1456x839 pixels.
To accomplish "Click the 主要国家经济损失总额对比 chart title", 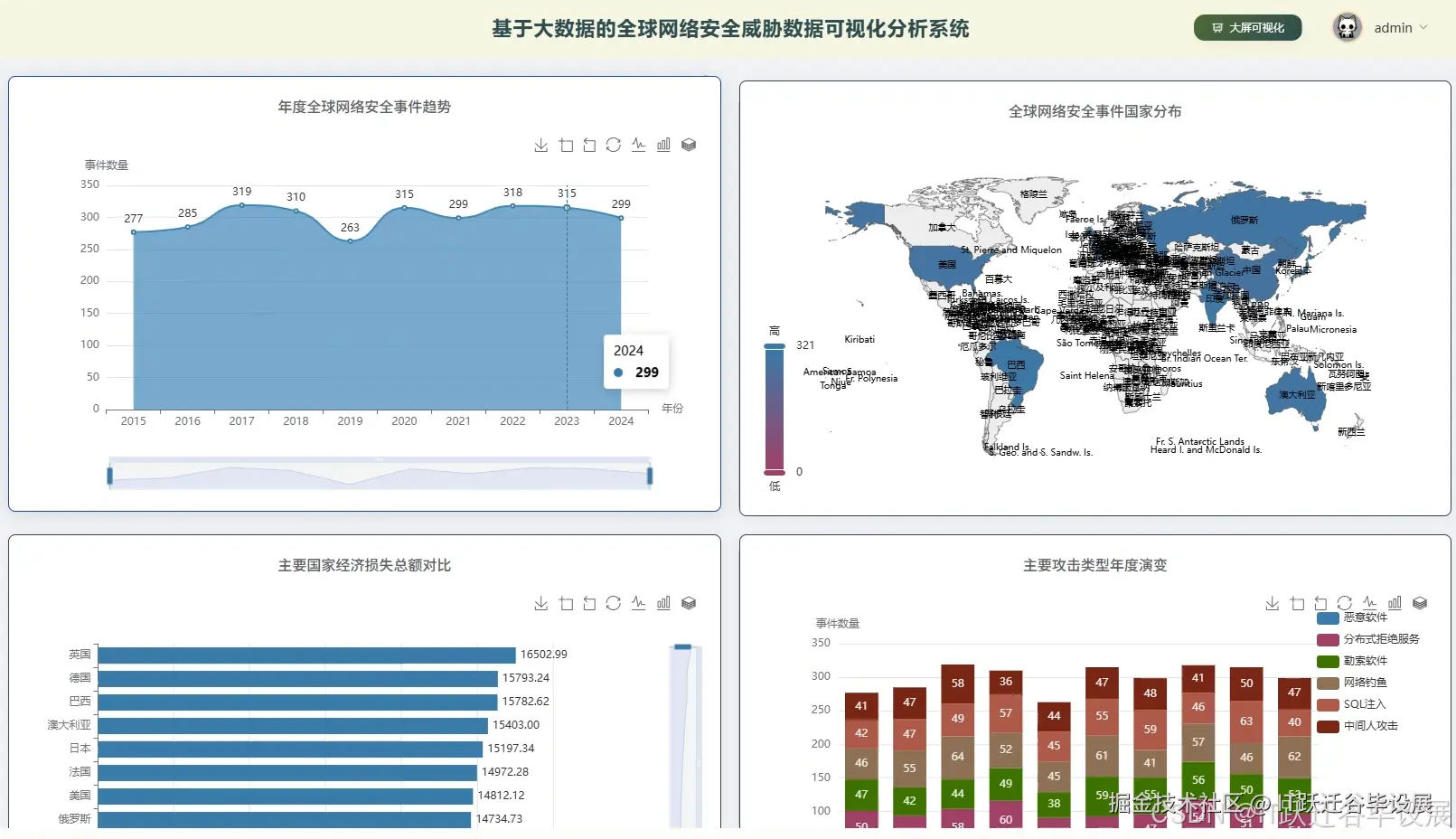I will click(364, 565).
